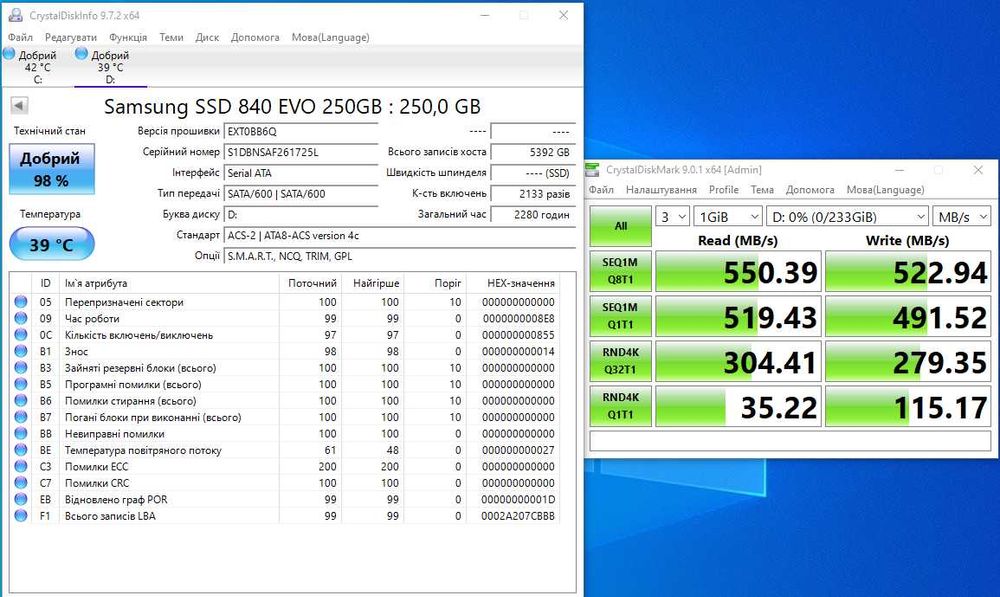Click the HEX-значення column header
Viewport: 1000px width, 597px height.
(513, 283)
